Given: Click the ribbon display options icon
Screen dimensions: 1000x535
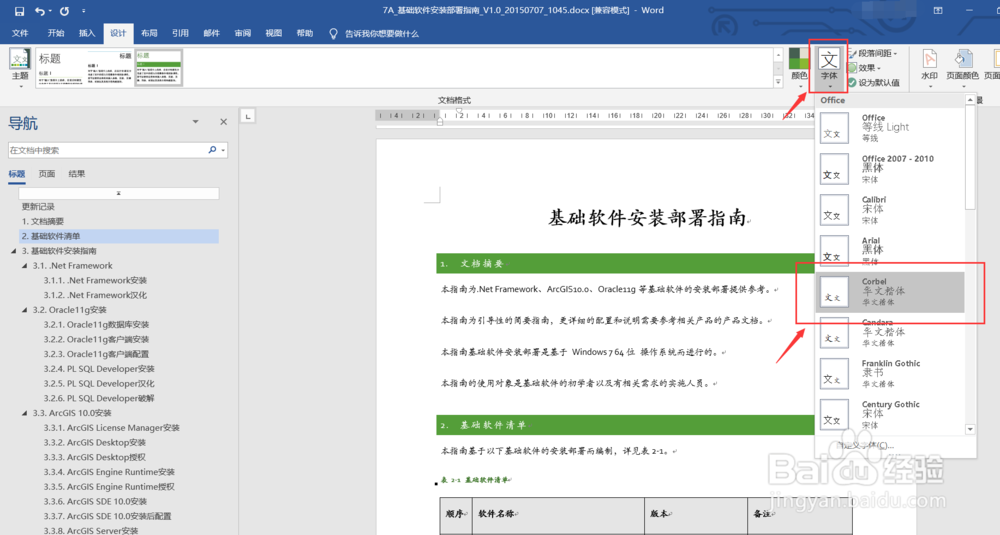Looking at the screenshot, I should [x=938, y=10].
